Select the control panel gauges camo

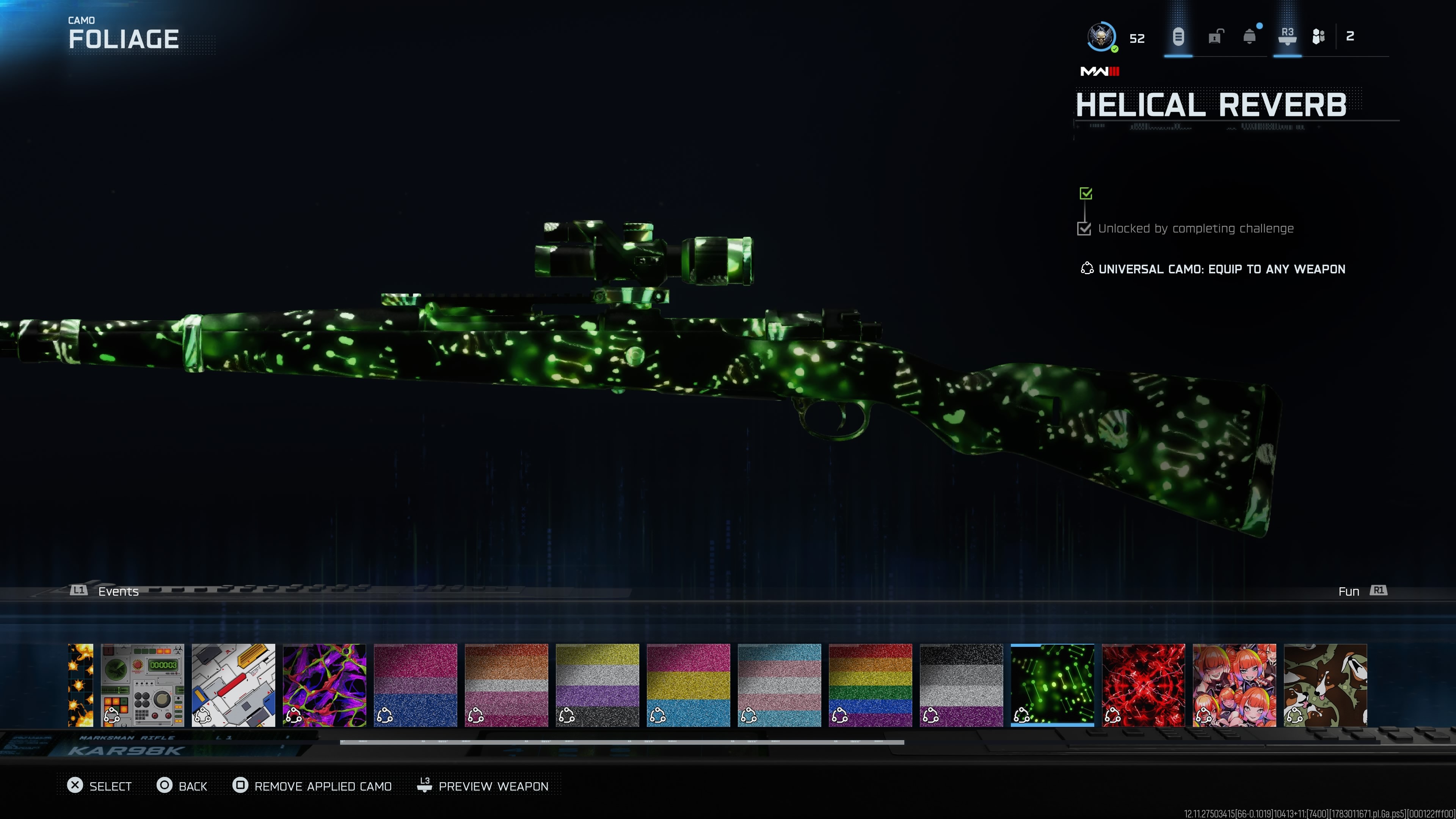tap(143, 685)
